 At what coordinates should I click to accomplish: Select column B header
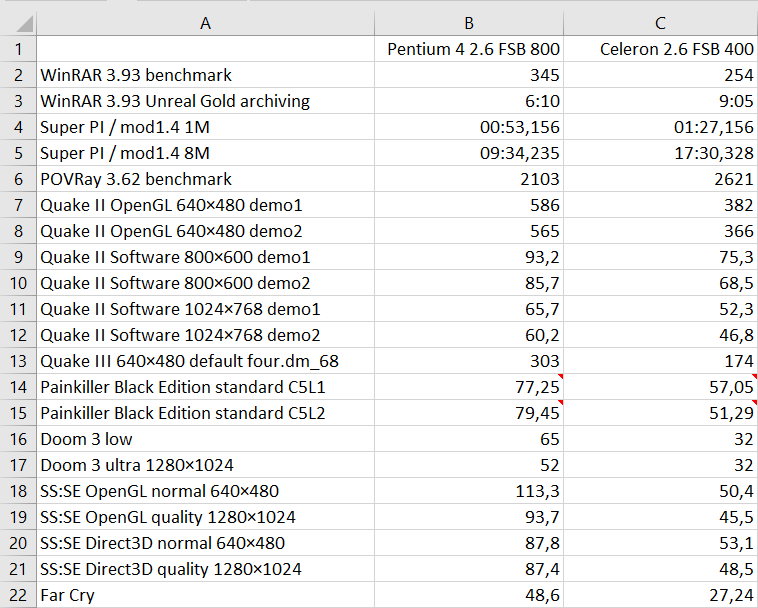[469, 23]
